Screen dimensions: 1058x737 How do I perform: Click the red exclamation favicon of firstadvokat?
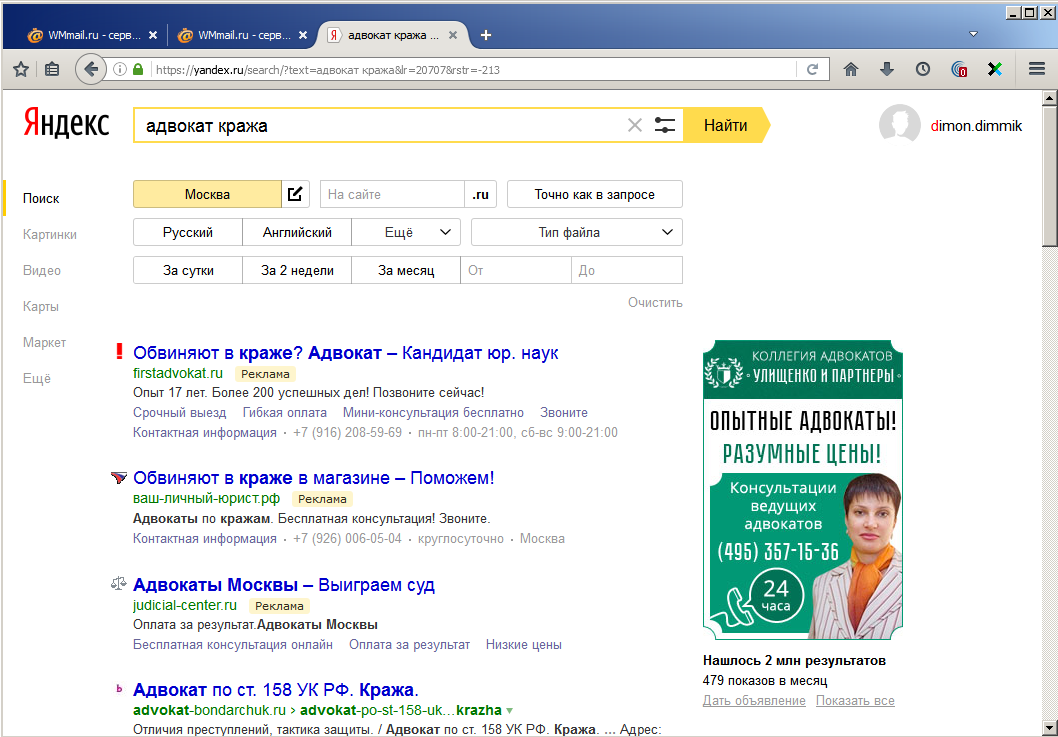(119, 352)
